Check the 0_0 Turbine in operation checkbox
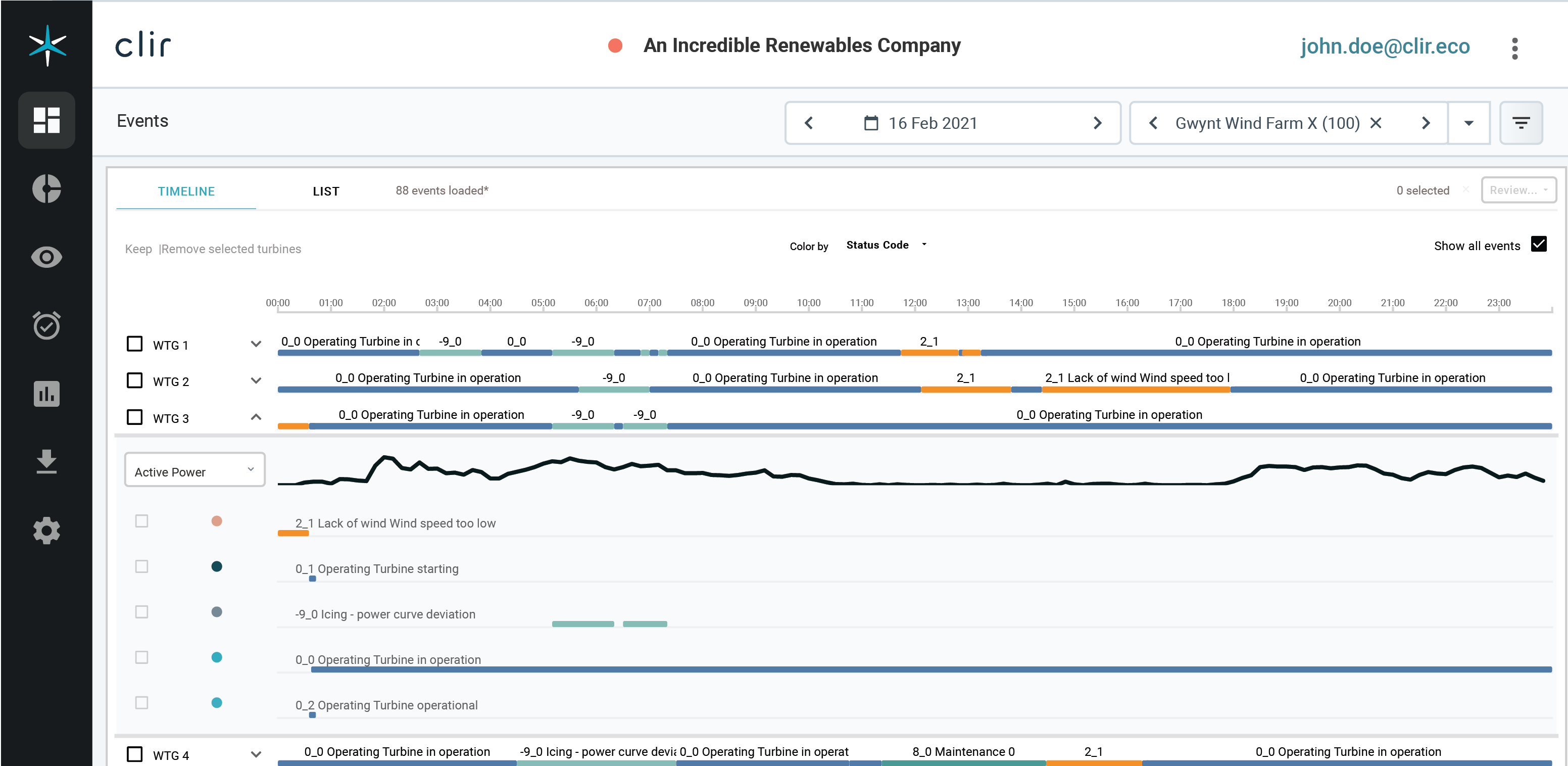The height and width of the screenshot is (766, 1568). [x=142, y=657]
